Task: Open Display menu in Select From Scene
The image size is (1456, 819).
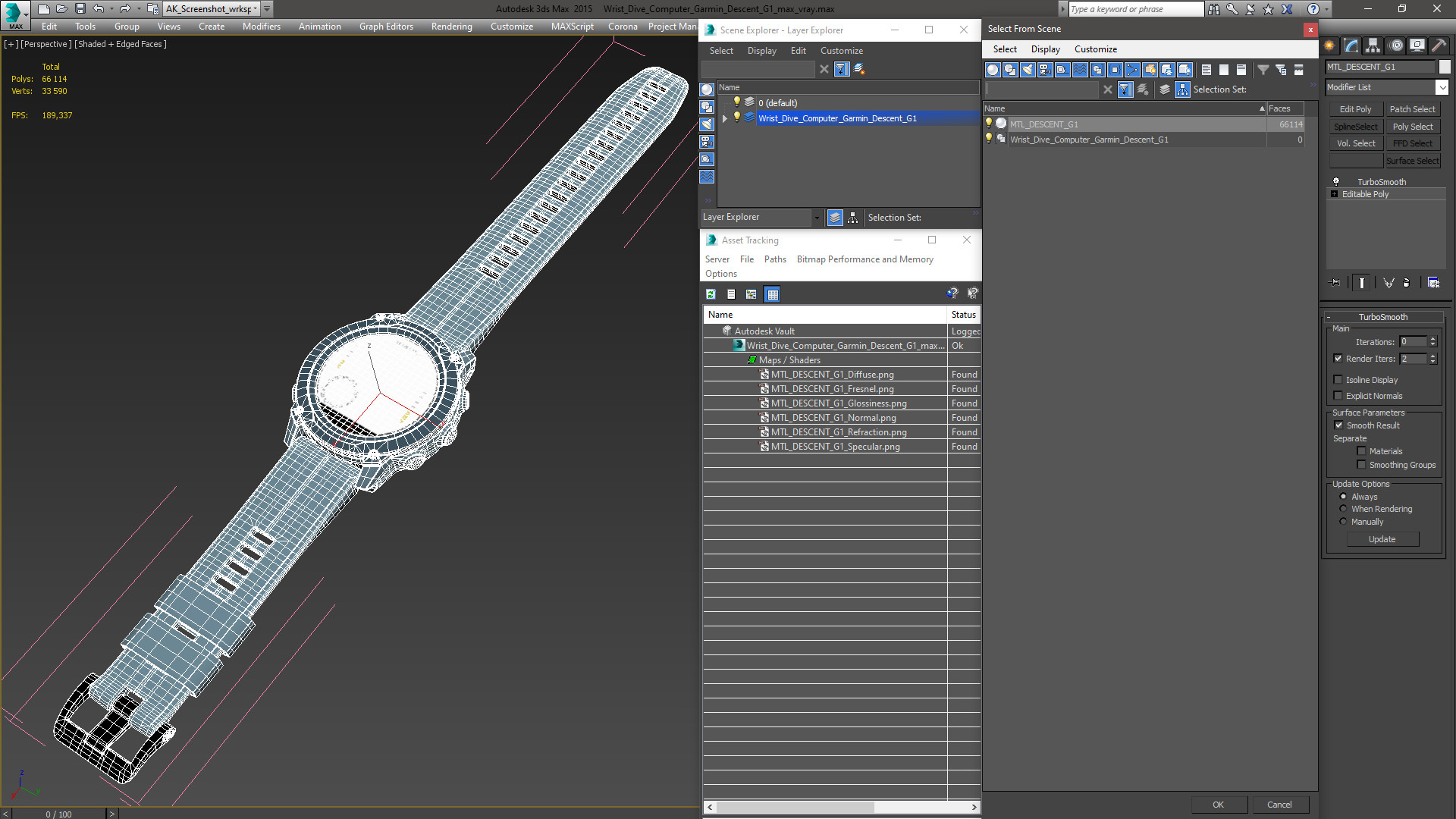Action: click(1045, 49)
